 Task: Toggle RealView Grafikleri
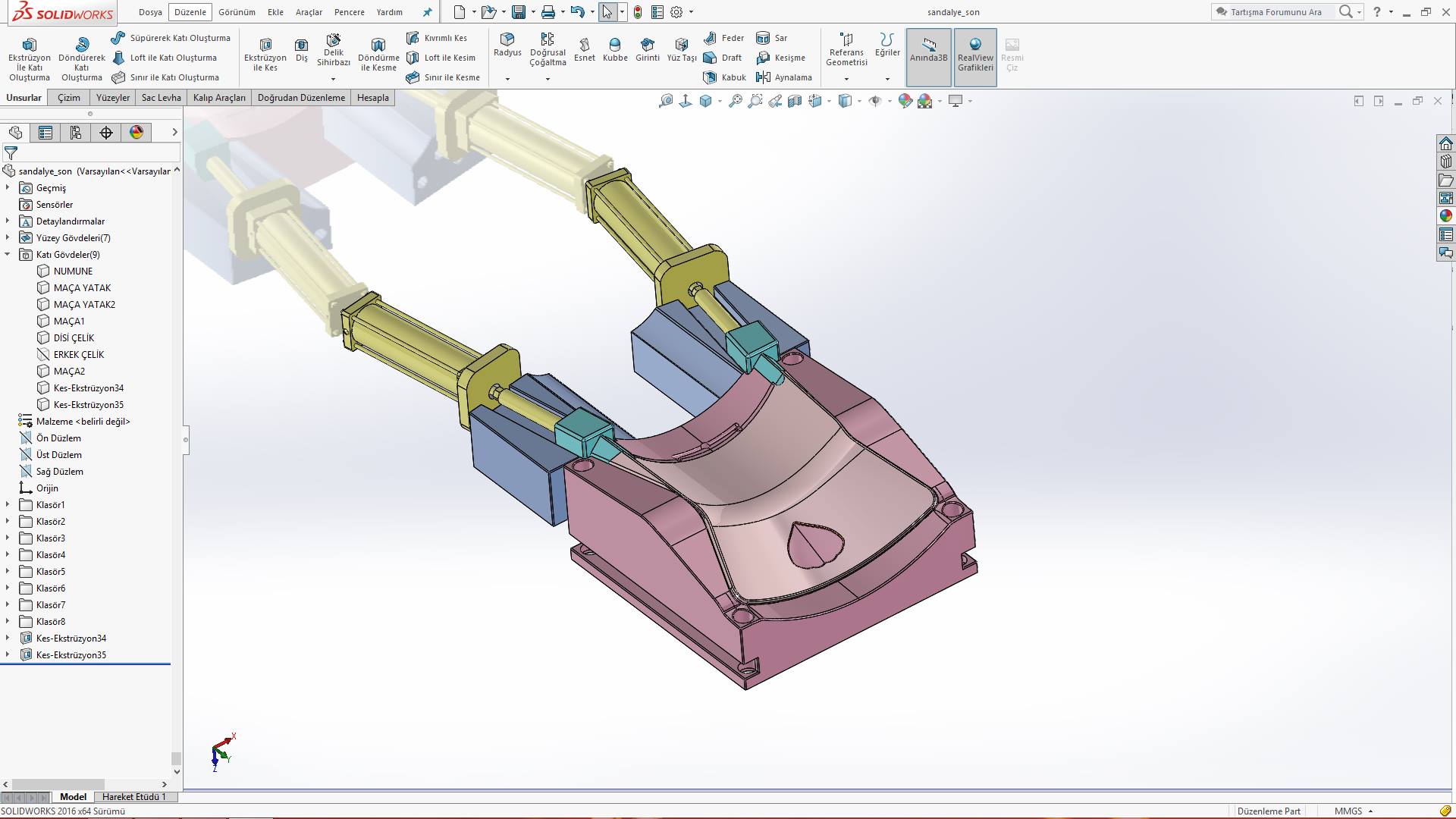[x=975, y=58]
